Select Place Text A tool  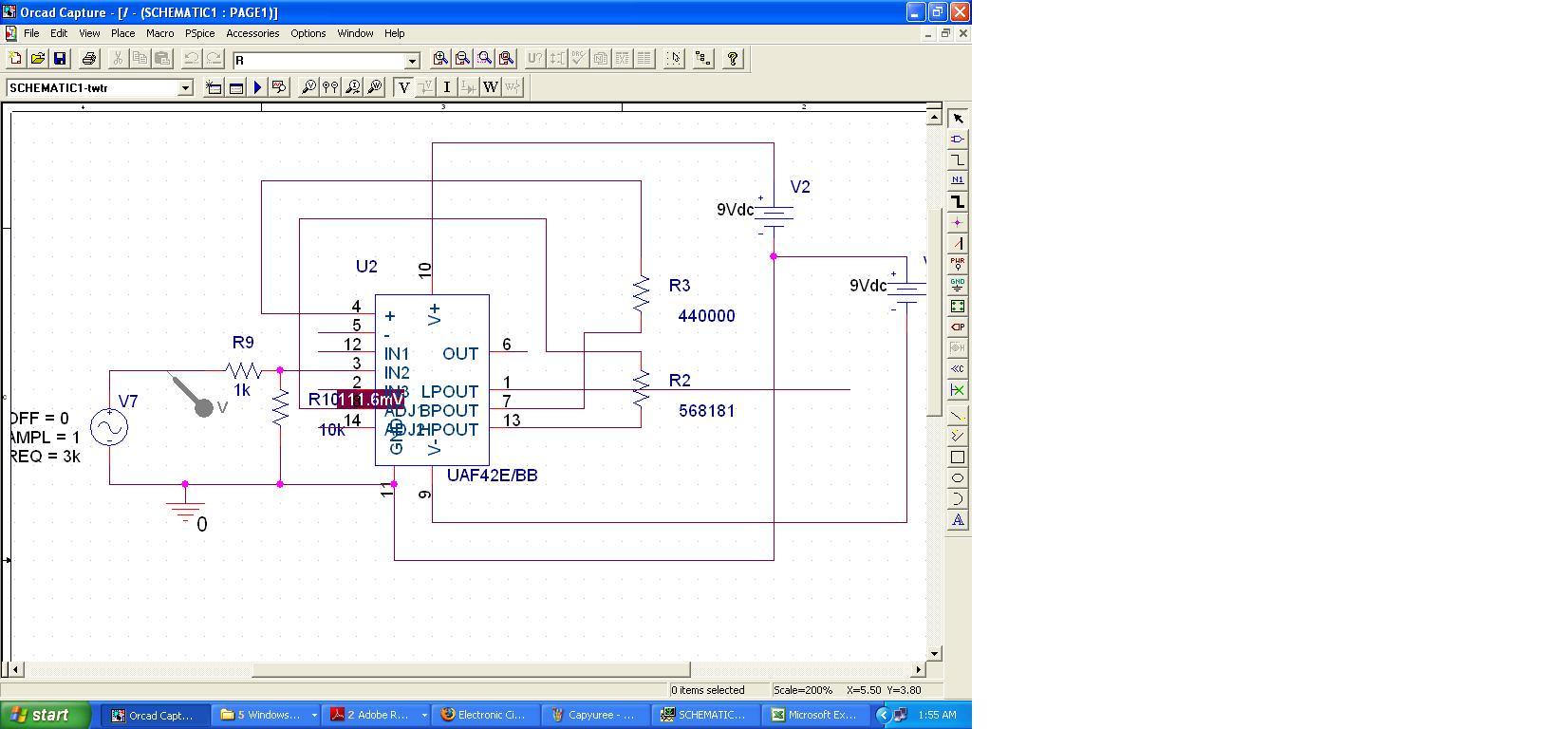(x=957, y=520)
